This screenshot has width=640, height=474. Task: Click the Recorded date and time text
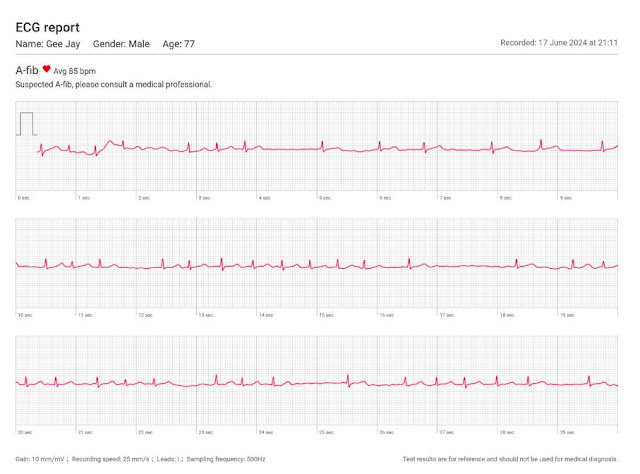pos(561,44)
